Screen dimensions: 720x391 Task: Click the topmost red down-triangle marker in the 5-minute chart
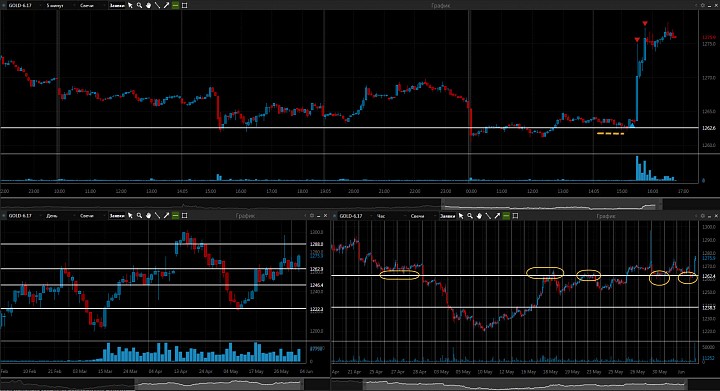point(645,23)
